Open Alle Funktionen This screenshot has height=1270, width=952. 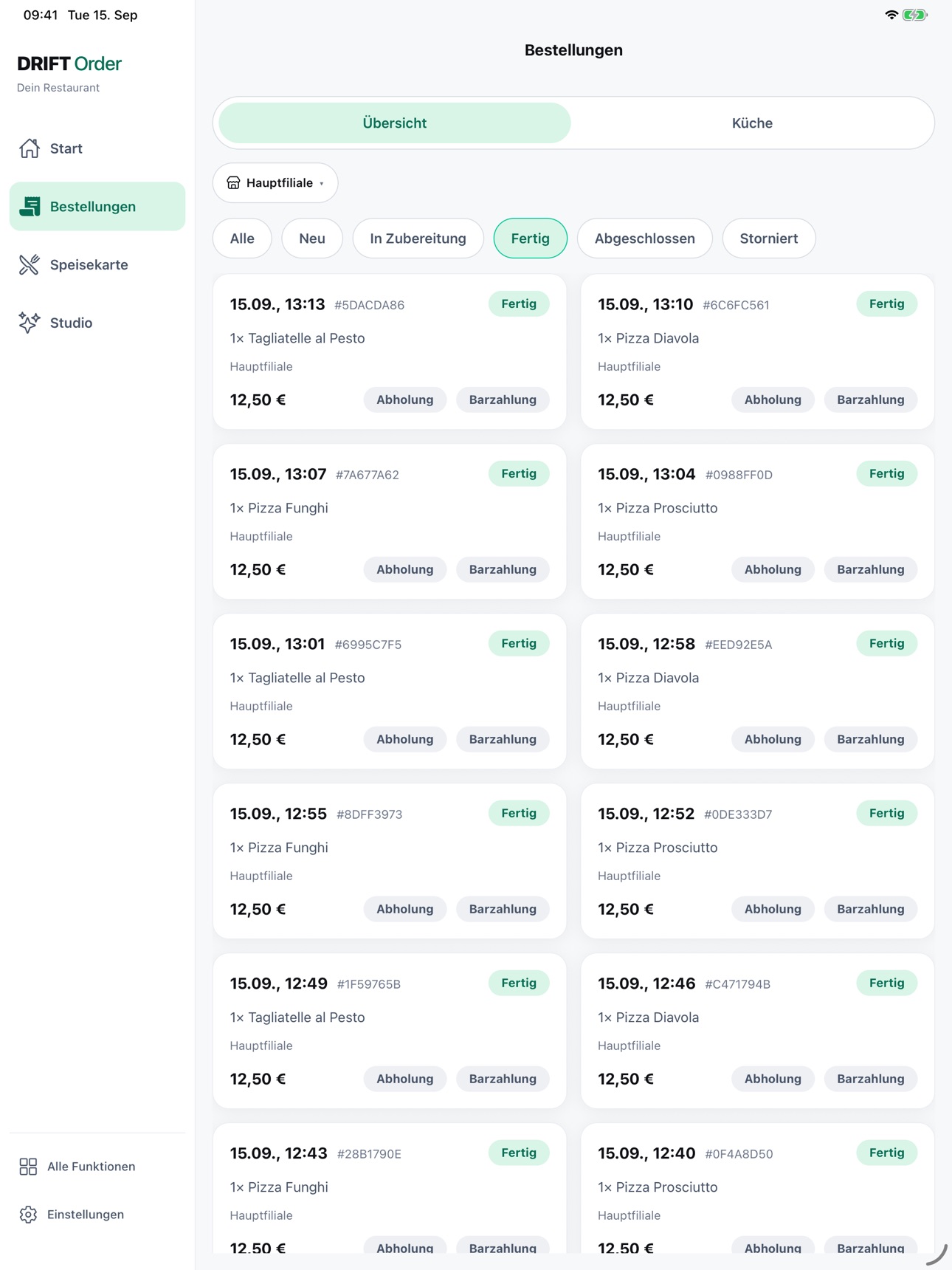click(97, 1167)
